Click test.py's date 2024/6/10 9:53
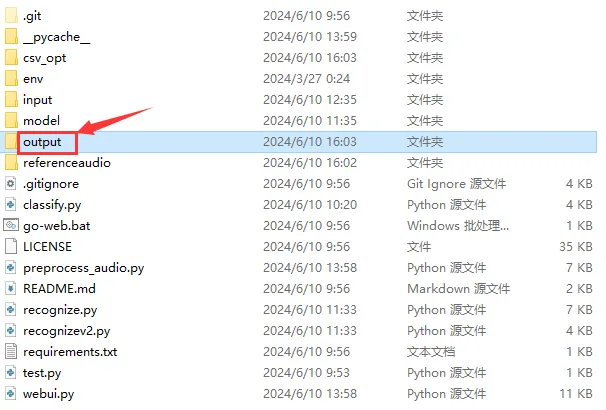606x410 pixels. click(306, 373)
